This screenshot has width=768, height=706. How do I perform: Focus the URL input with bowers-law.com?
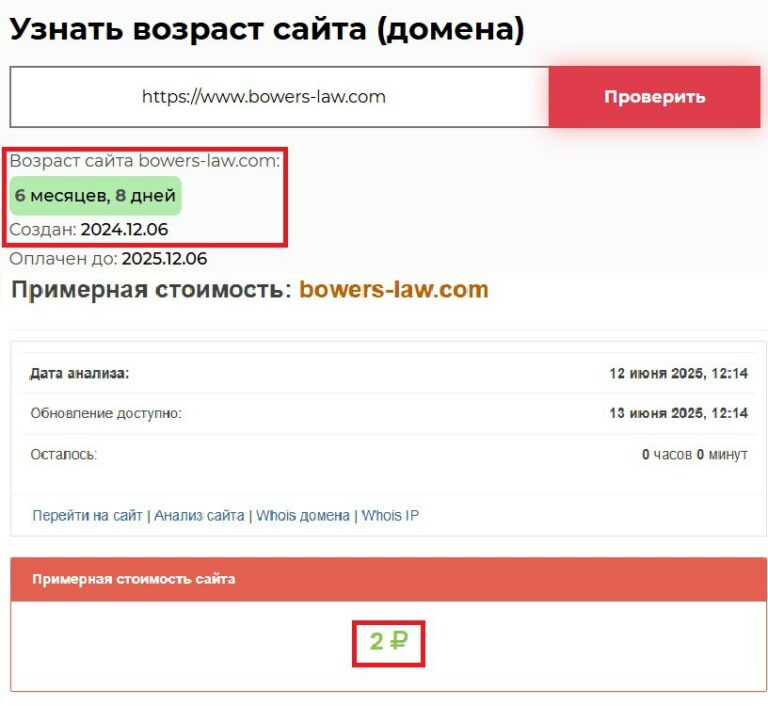(279, 97)
